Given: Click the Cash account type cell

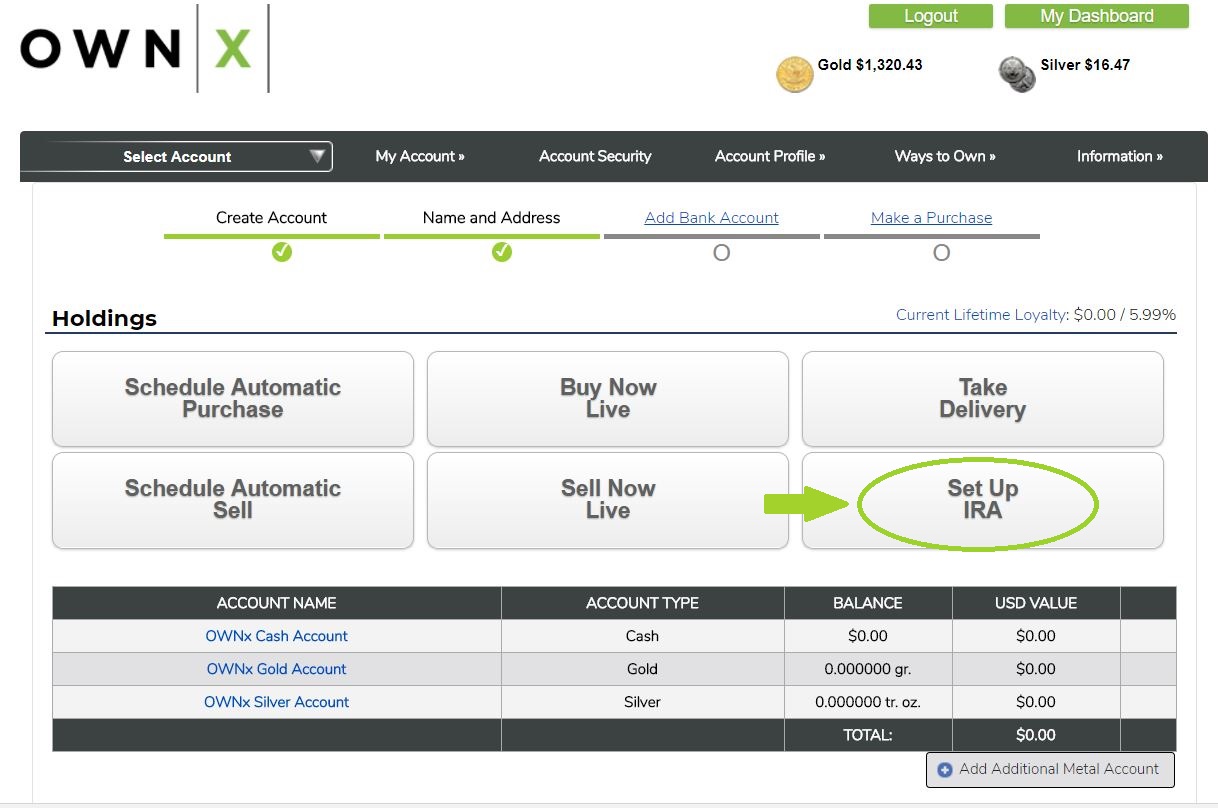Looking at the screenshot, I should tap(643, 636).
